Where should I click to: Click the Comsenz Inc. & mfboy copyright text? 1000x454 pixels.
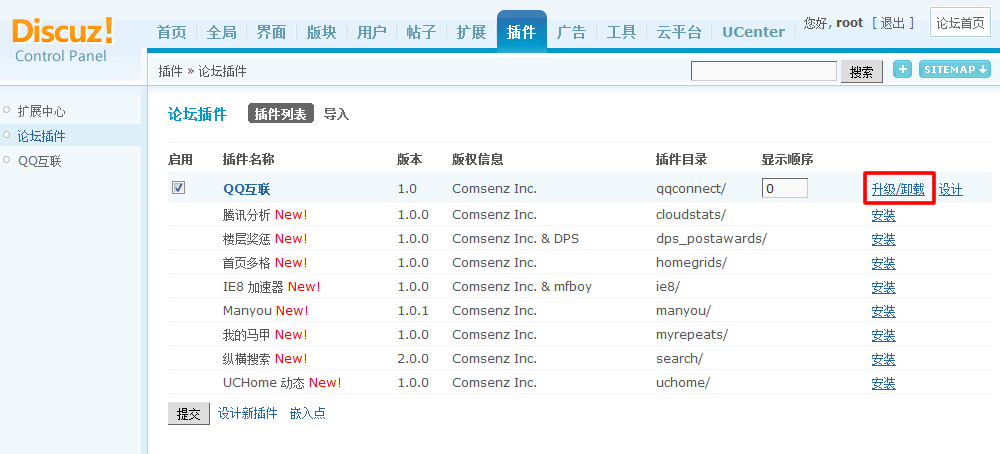tap(522, 287)
